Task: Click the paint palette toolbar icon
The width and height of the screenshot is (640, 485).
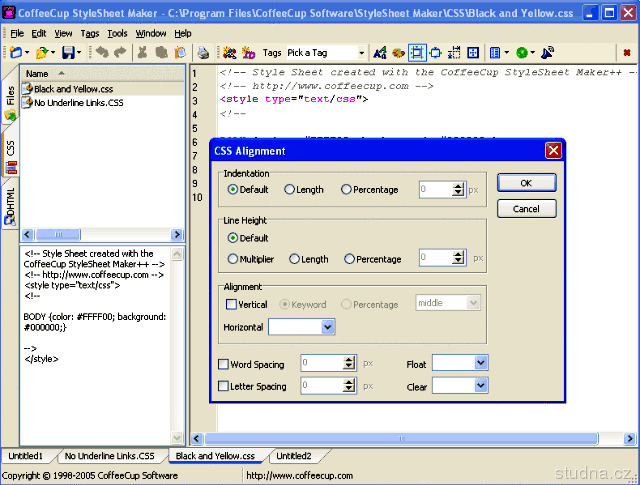Action: (x=398, y=52)
